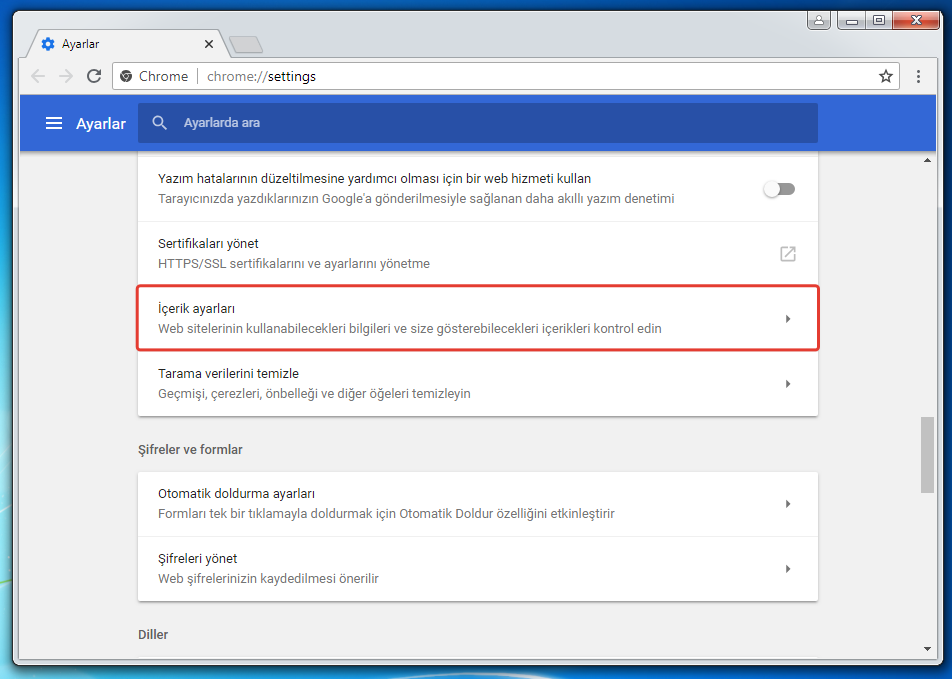
Task: Expand Şifreleri yönet arrow
Action: pyautogui.click(x=788, y=569)
